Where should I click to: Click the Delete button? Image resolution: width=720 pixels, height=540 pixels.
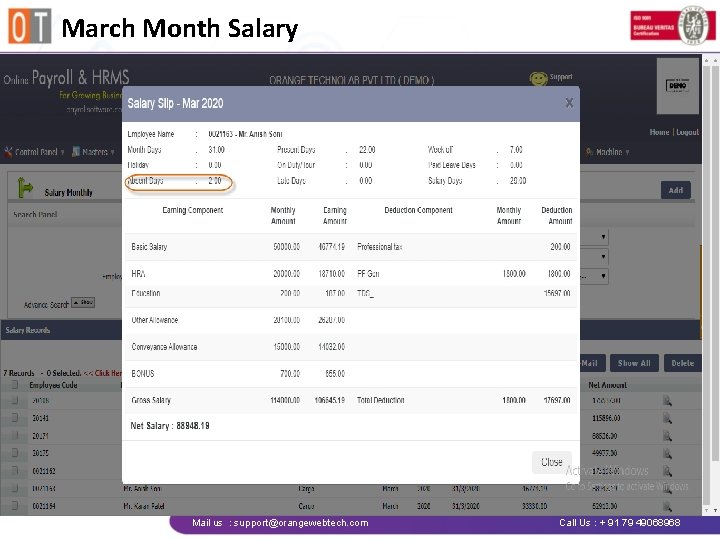click(x=683, y=363)
